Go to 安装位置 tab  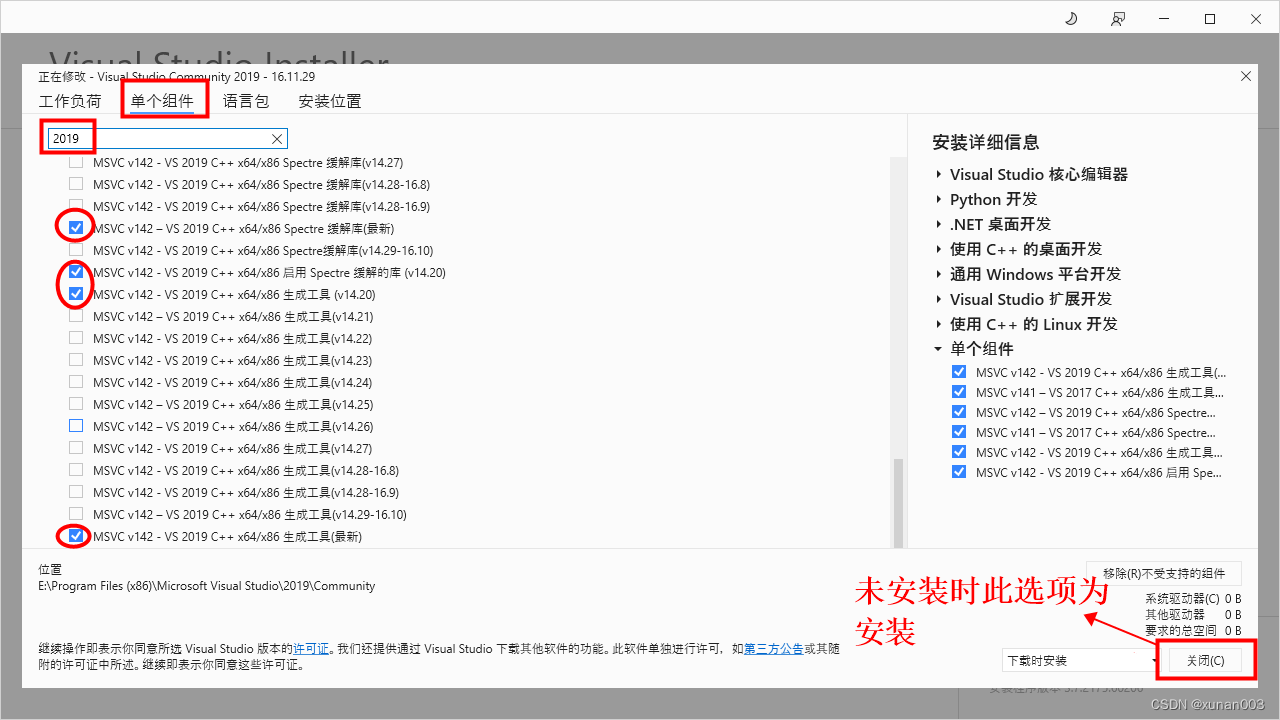pyautogui.click(x=330, y=101)
